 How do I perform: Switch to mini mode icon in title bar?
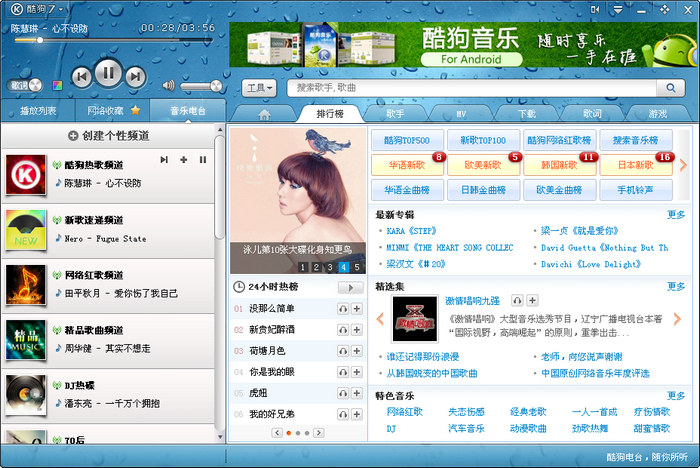click(x=595, y=9)
